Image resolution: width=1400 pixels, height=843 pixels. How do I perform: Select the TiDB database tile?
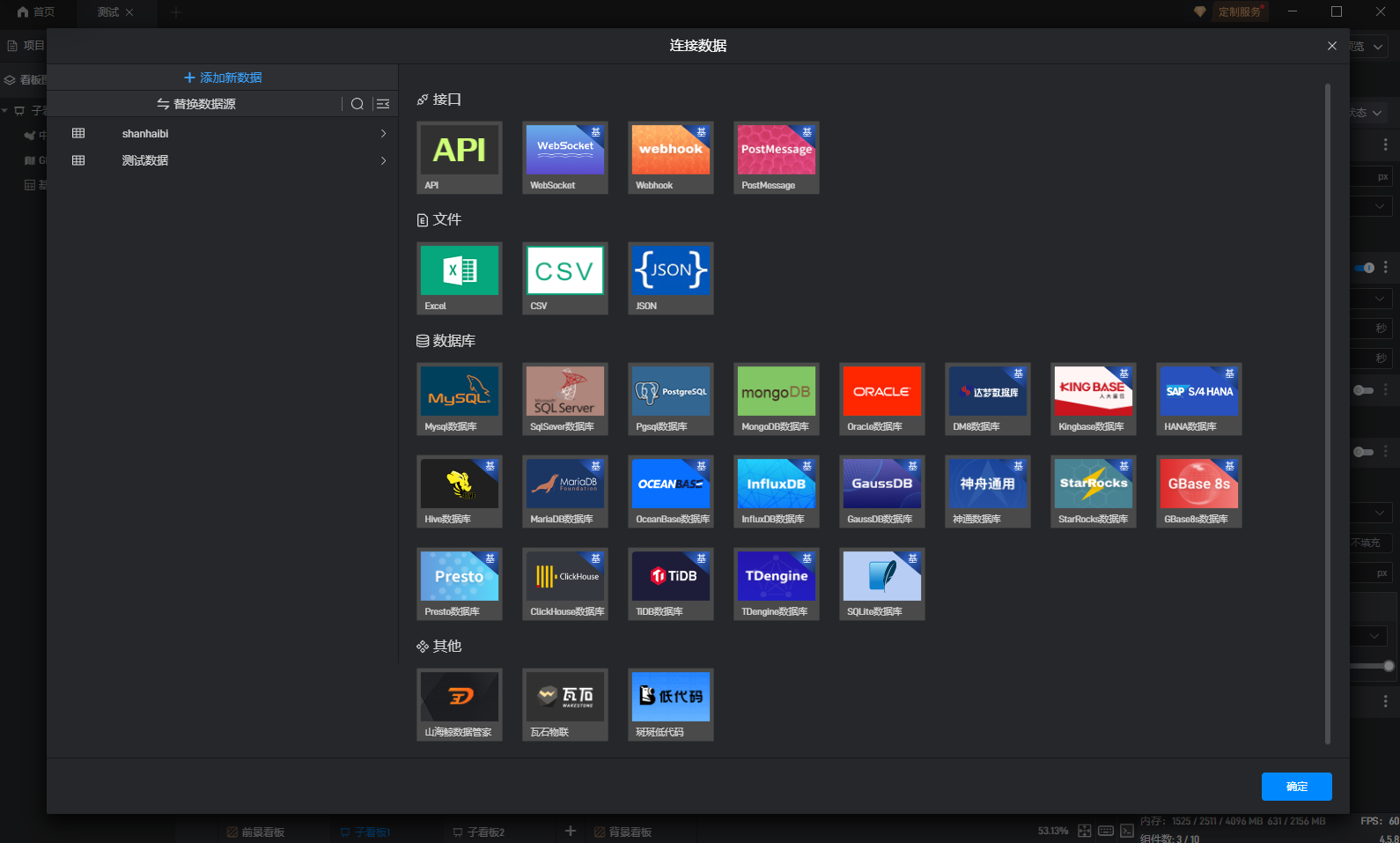(x=671, y=584)
